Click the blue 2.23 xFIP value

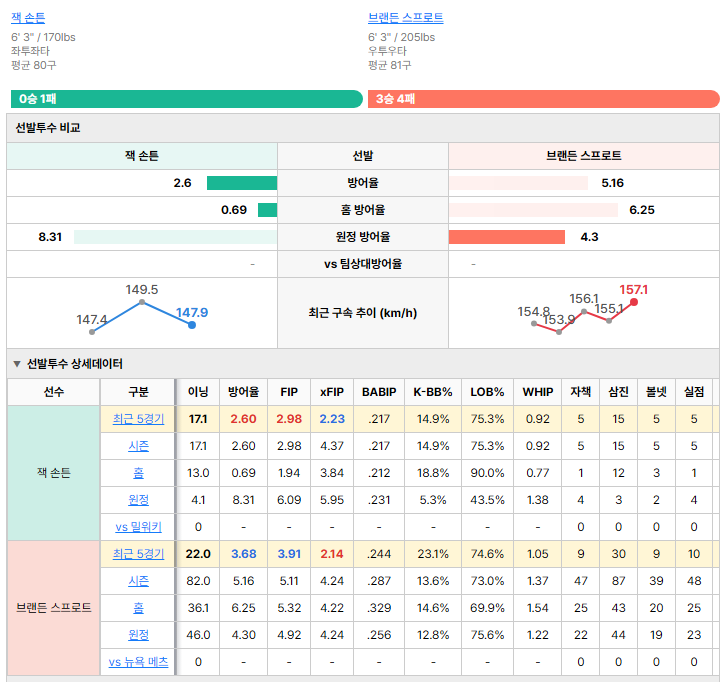[332, 419]
